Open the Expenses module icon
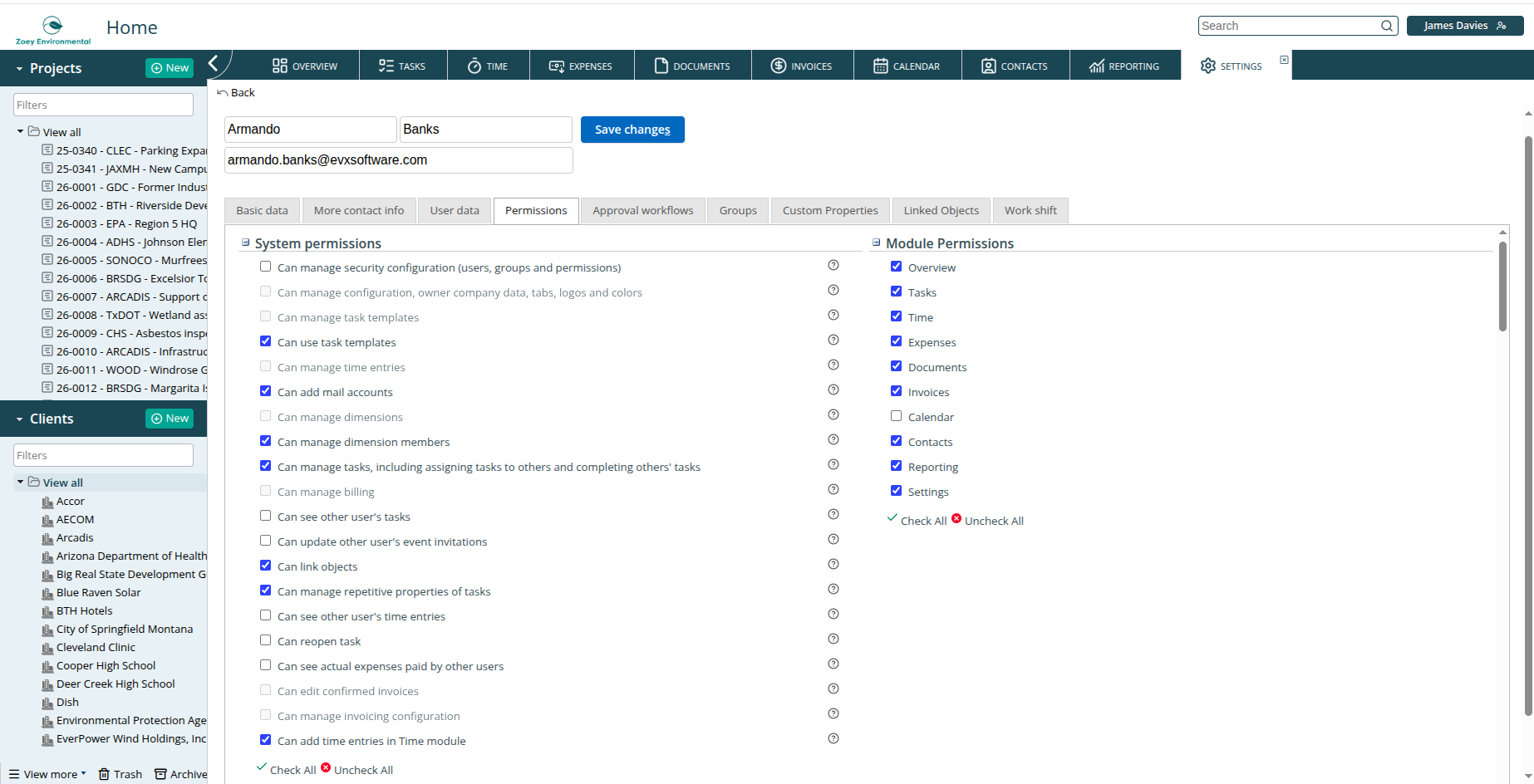 coord(557,66)
